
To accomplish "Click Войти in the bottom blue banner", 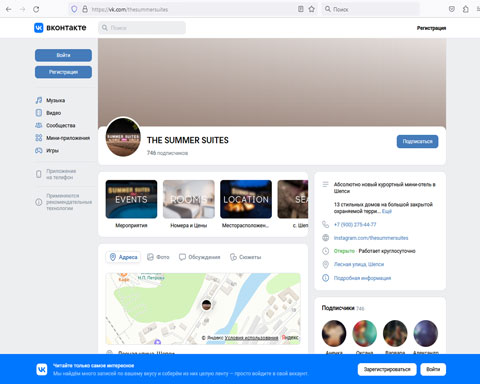I will pyautogui.click(x=433, y=369).
